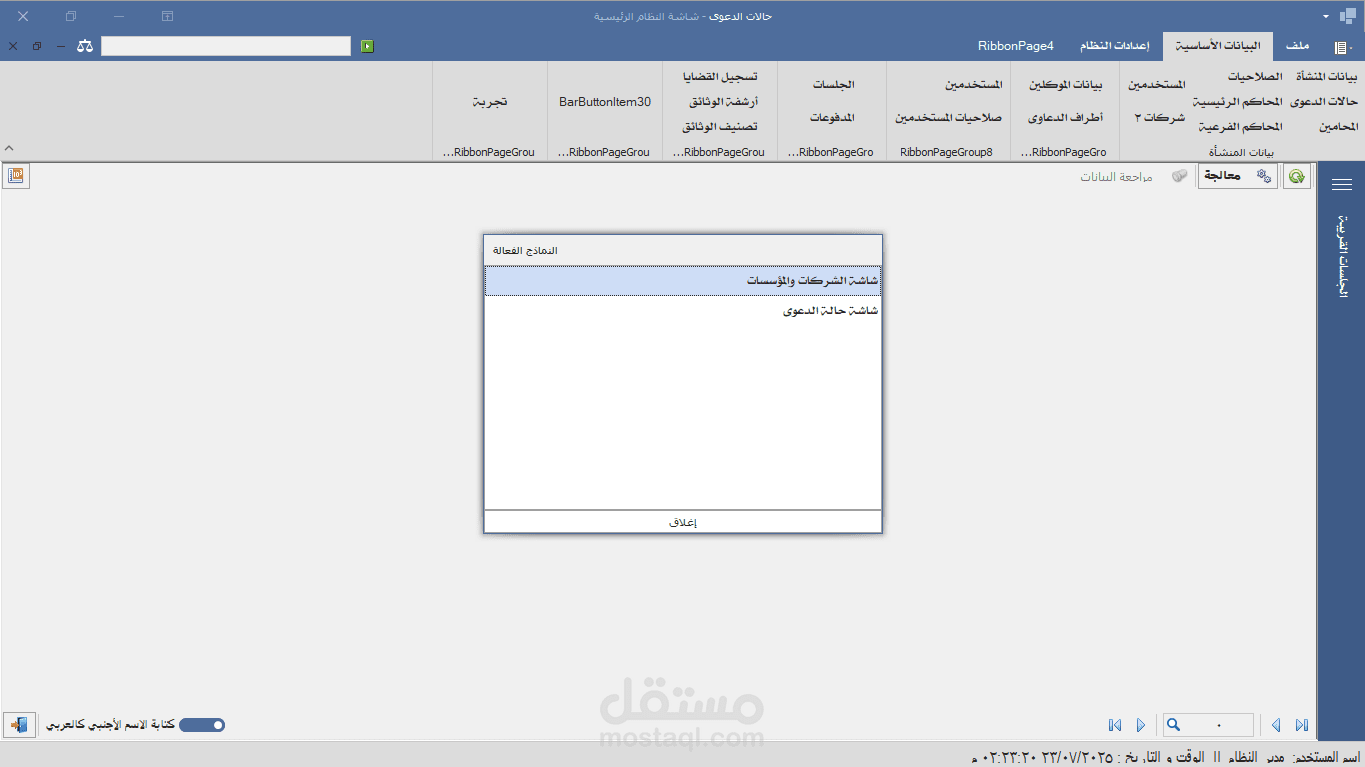The width and height of the screenshot is (1365, 767).
Task: Click the green refresh icon button
Action: (1297, 176)
